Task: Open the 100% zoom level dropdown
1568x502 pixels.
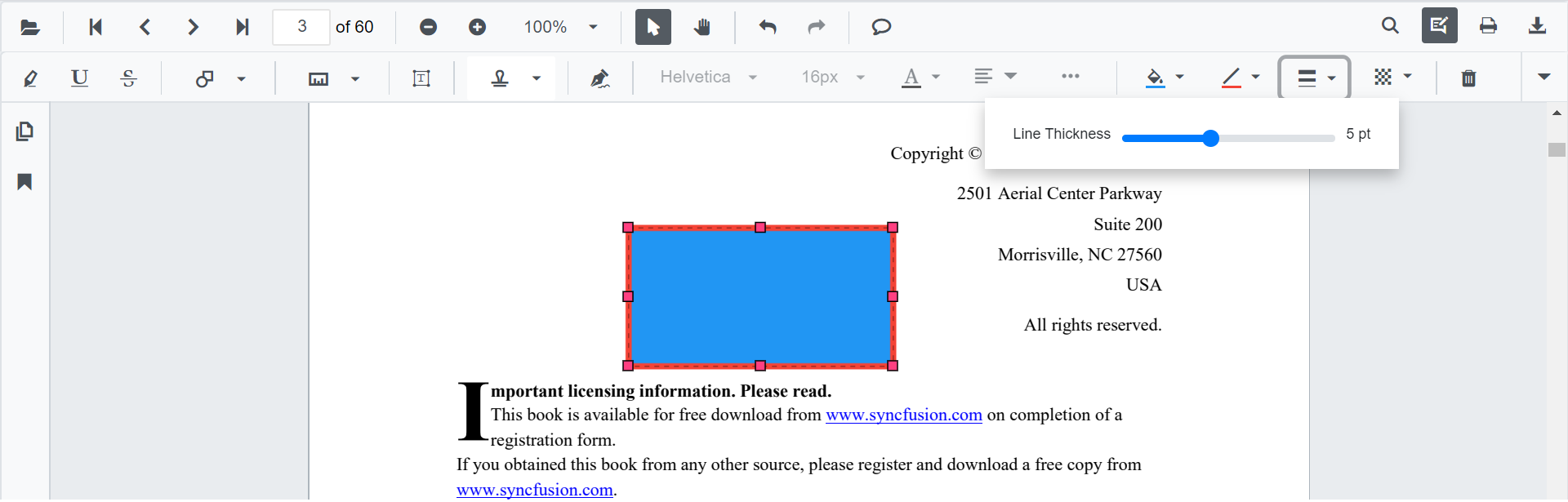Action: click(560, 27)
